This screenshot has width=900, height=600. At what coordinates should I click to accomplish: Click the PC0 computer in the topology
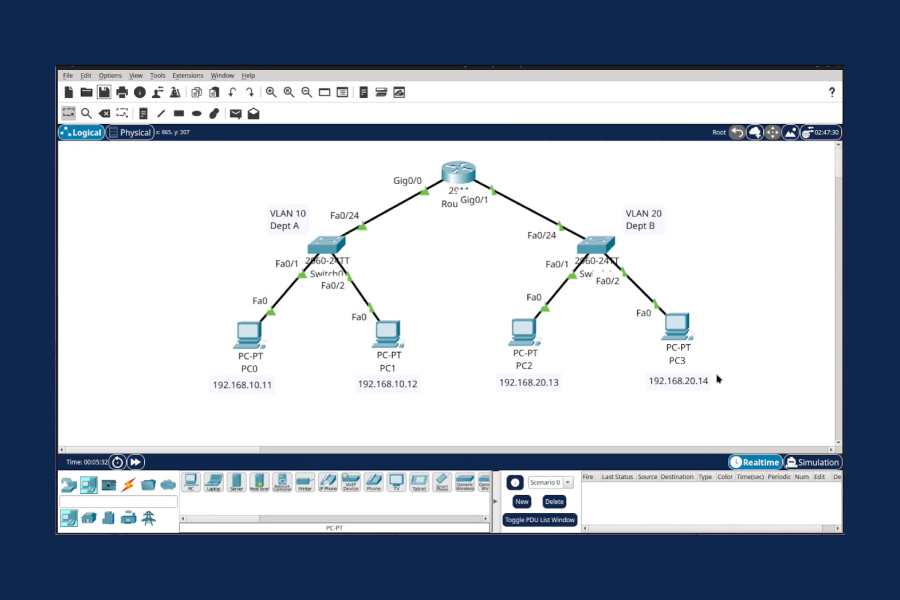tap(247, 333)
